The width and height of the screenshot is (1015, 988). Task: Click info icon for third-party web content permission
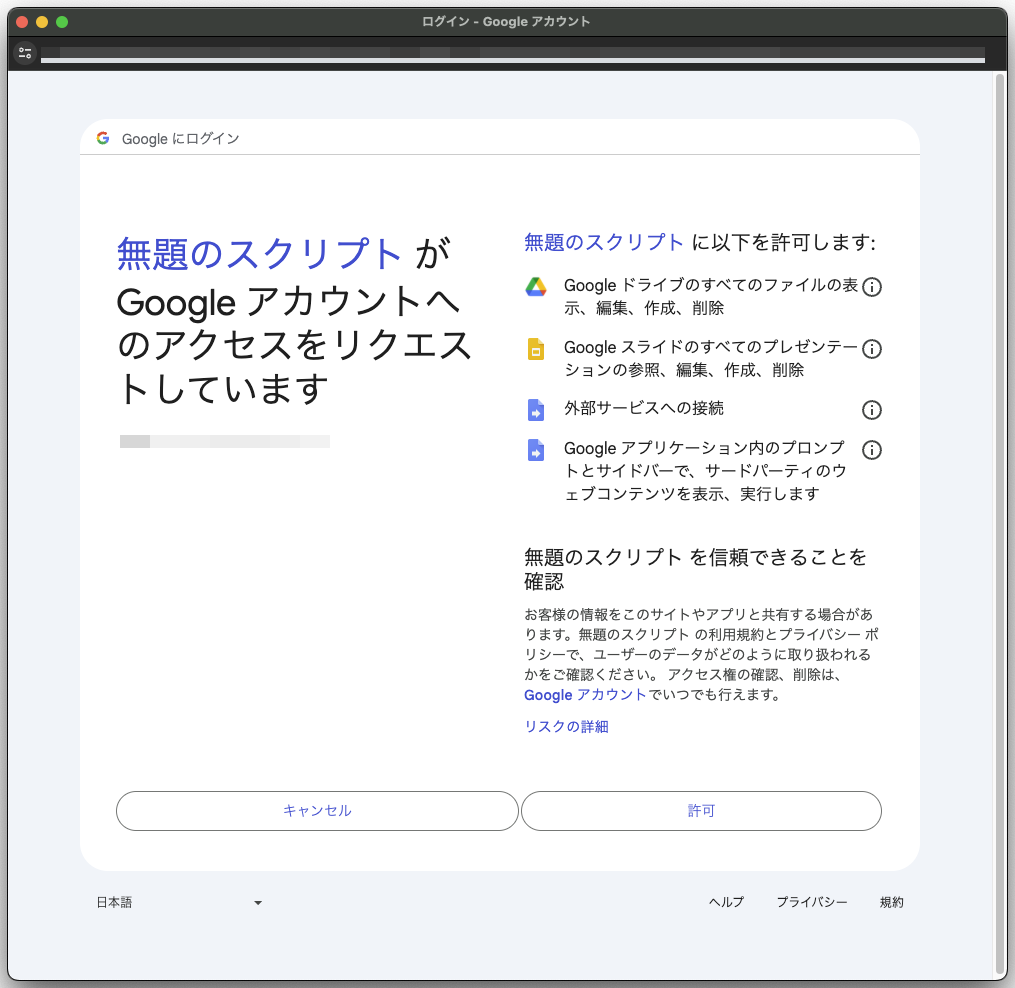click(871, 450)
